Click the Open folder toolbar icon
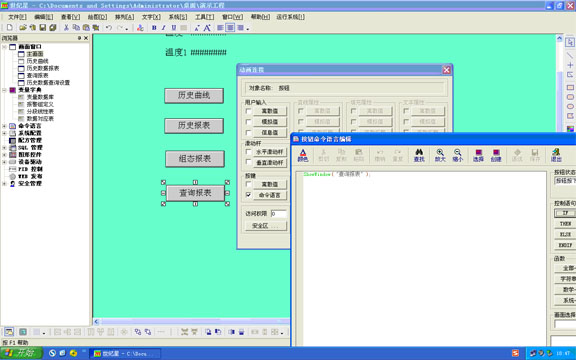This screenshot has height=360, width=576. 23,28
